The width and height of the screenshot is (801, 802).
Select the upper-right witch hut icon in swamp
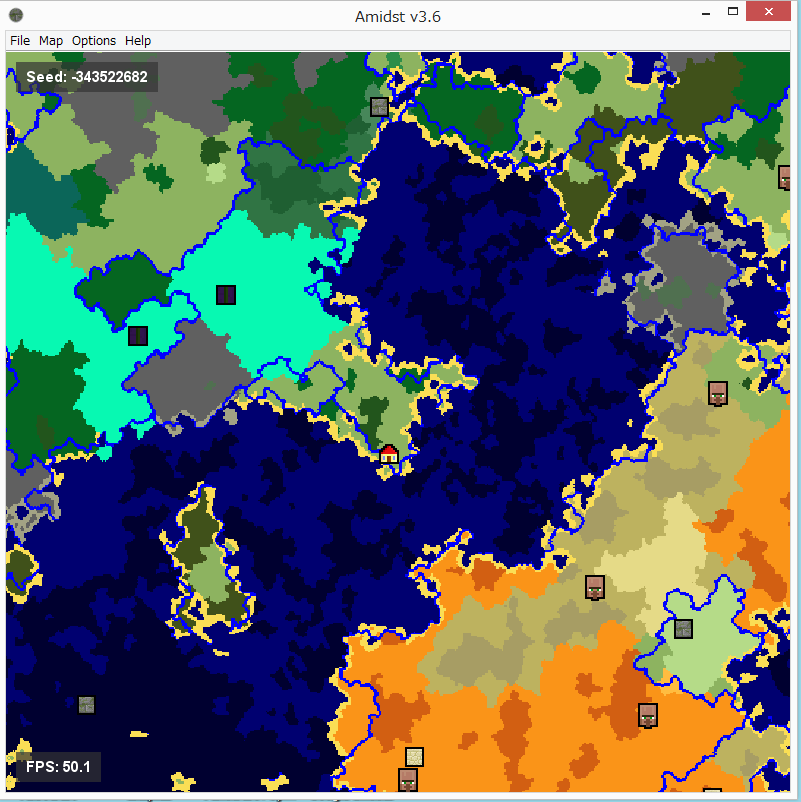226,295
